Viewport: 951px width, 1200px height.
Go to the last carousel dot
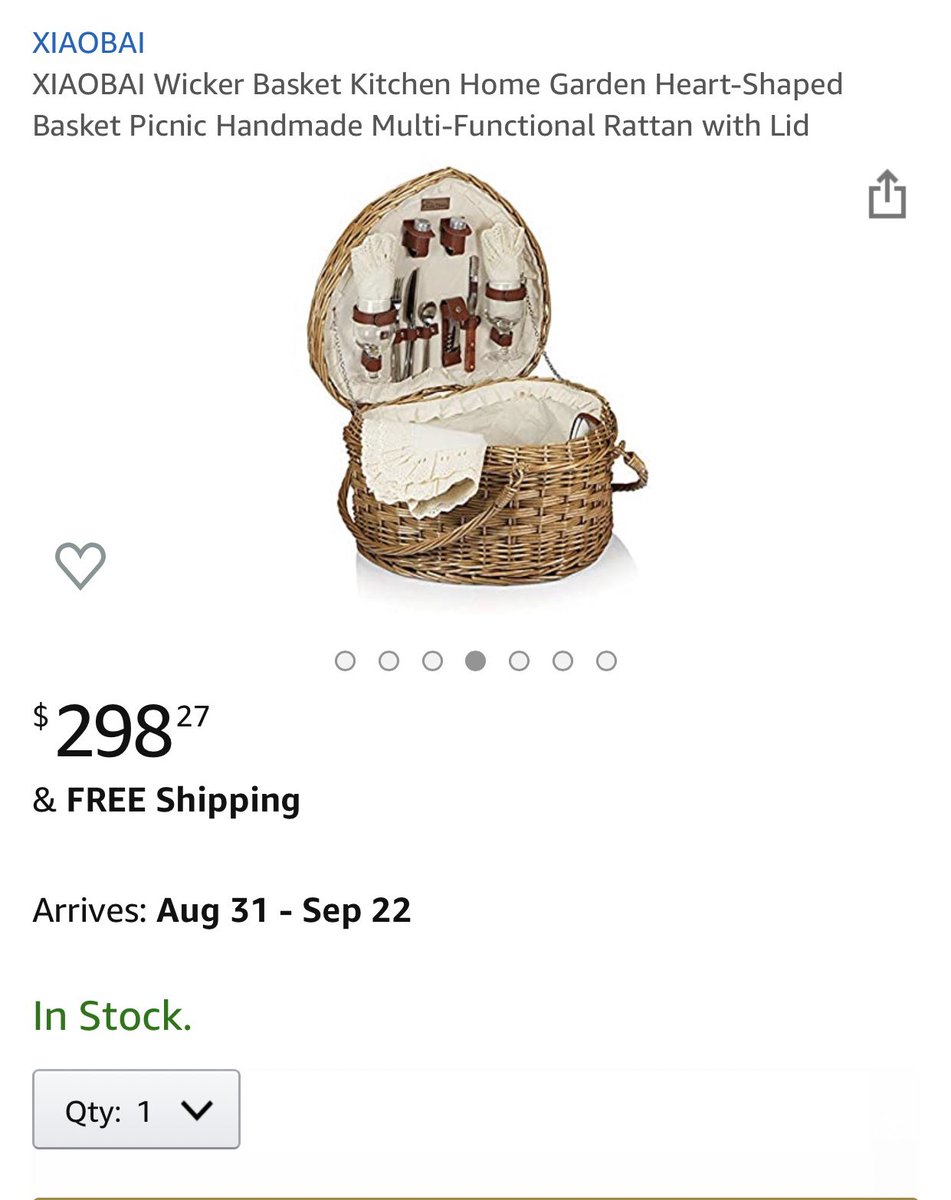pyautogui.click(x=606, y=661)
